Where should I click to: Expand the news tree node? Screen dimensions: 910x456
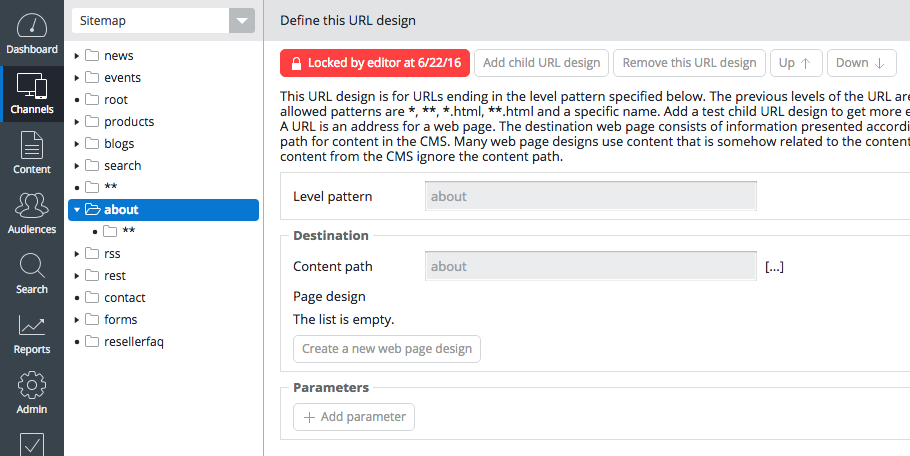pyautogui.click(x=77, y=56)
